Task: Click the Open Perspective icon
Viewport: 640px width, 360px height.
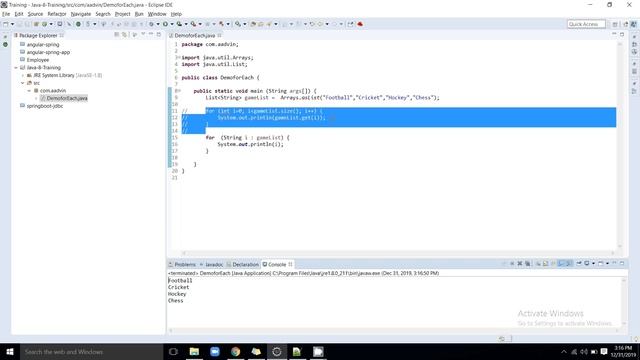Action: point(615,24)
